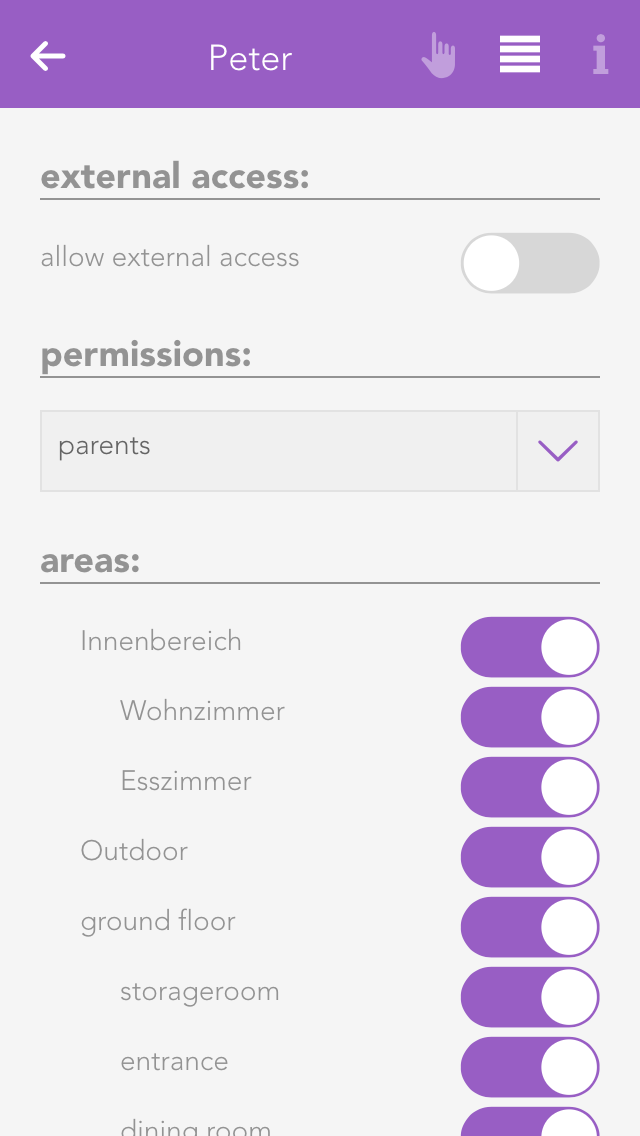640x1136 pixels.
Task: Open the list view lines icon
Action: point(520,55)
